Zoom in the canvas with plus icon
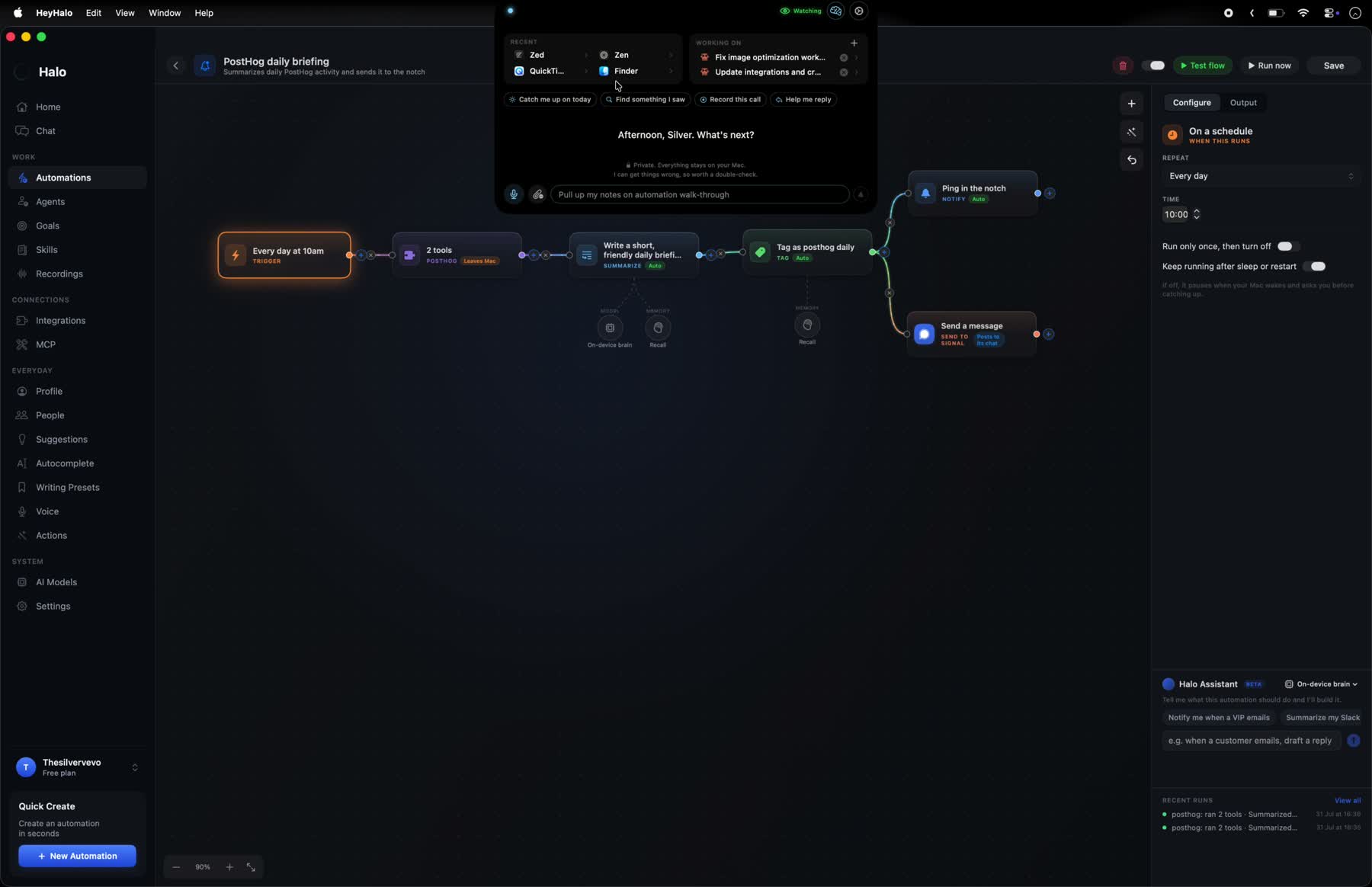 (x=229, y=867)
